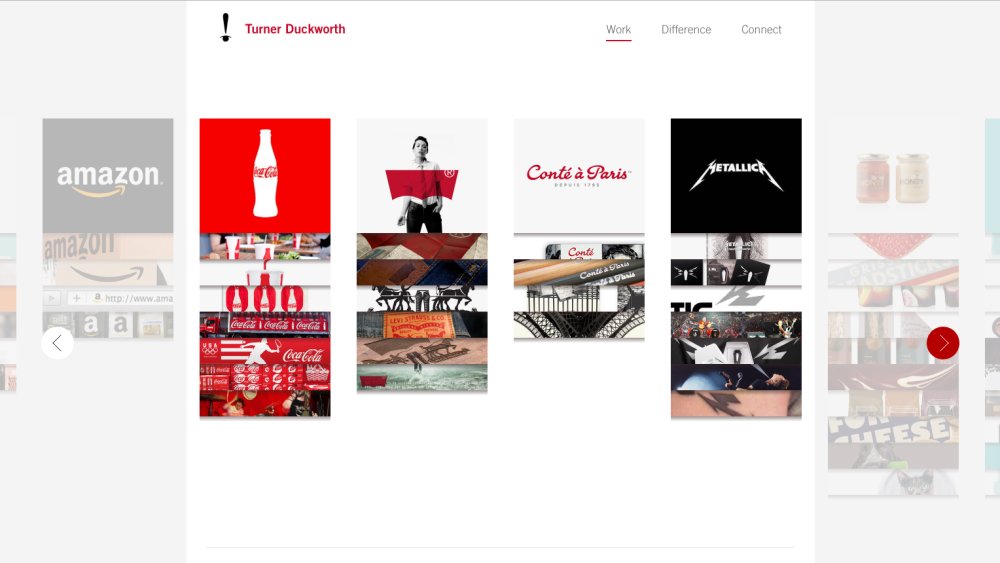Open the faded honey jars project cover
1000x563 pixels.
point(893,175)
